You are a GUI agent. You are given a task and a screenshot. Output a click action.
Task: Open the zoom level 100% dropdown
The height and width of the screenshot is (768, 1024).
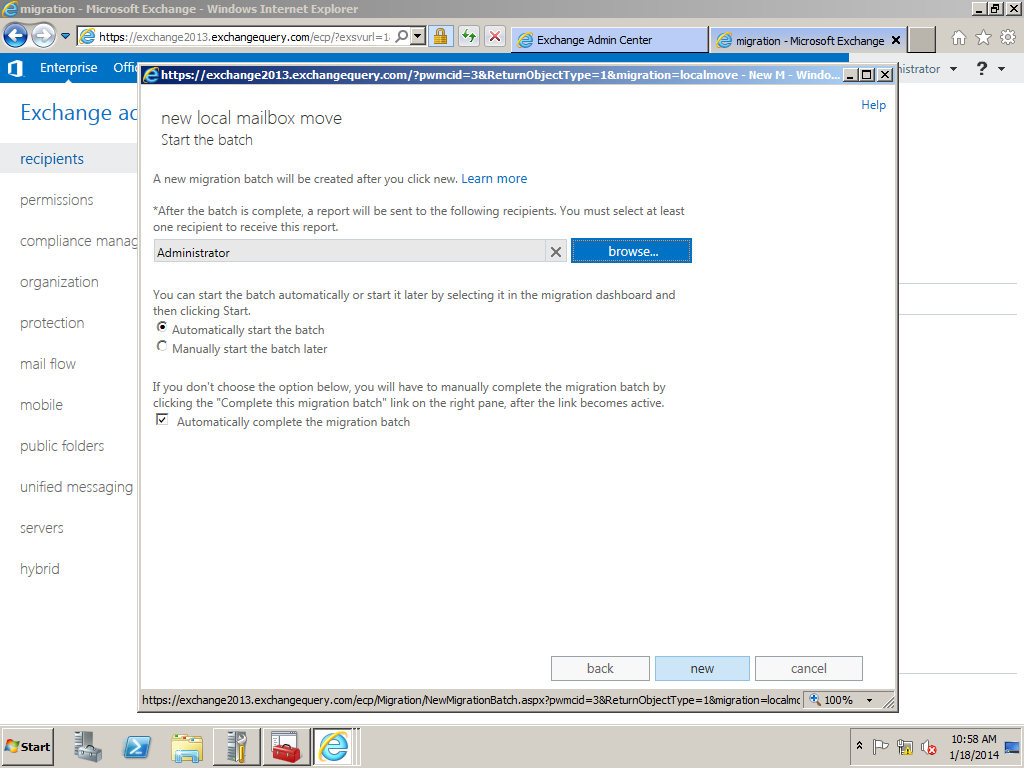tap(868, 700)
